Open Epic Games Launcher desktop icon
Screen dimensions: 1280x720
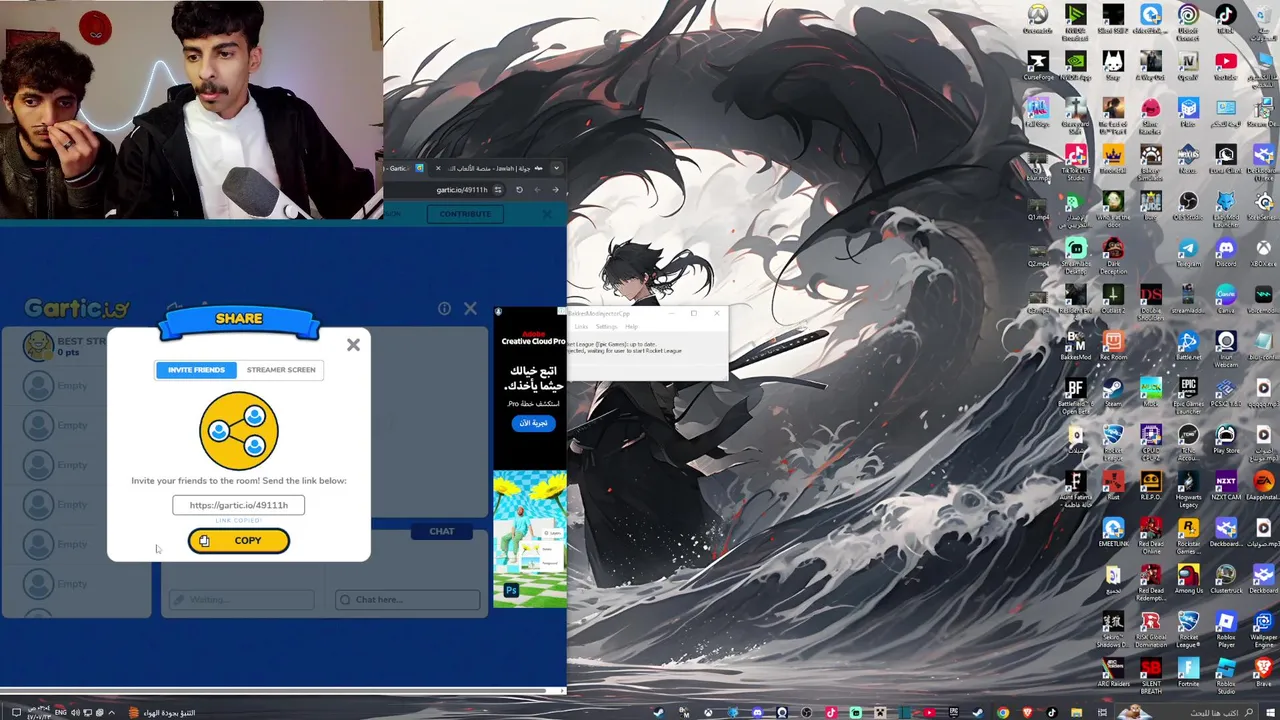click(1188, 396)
